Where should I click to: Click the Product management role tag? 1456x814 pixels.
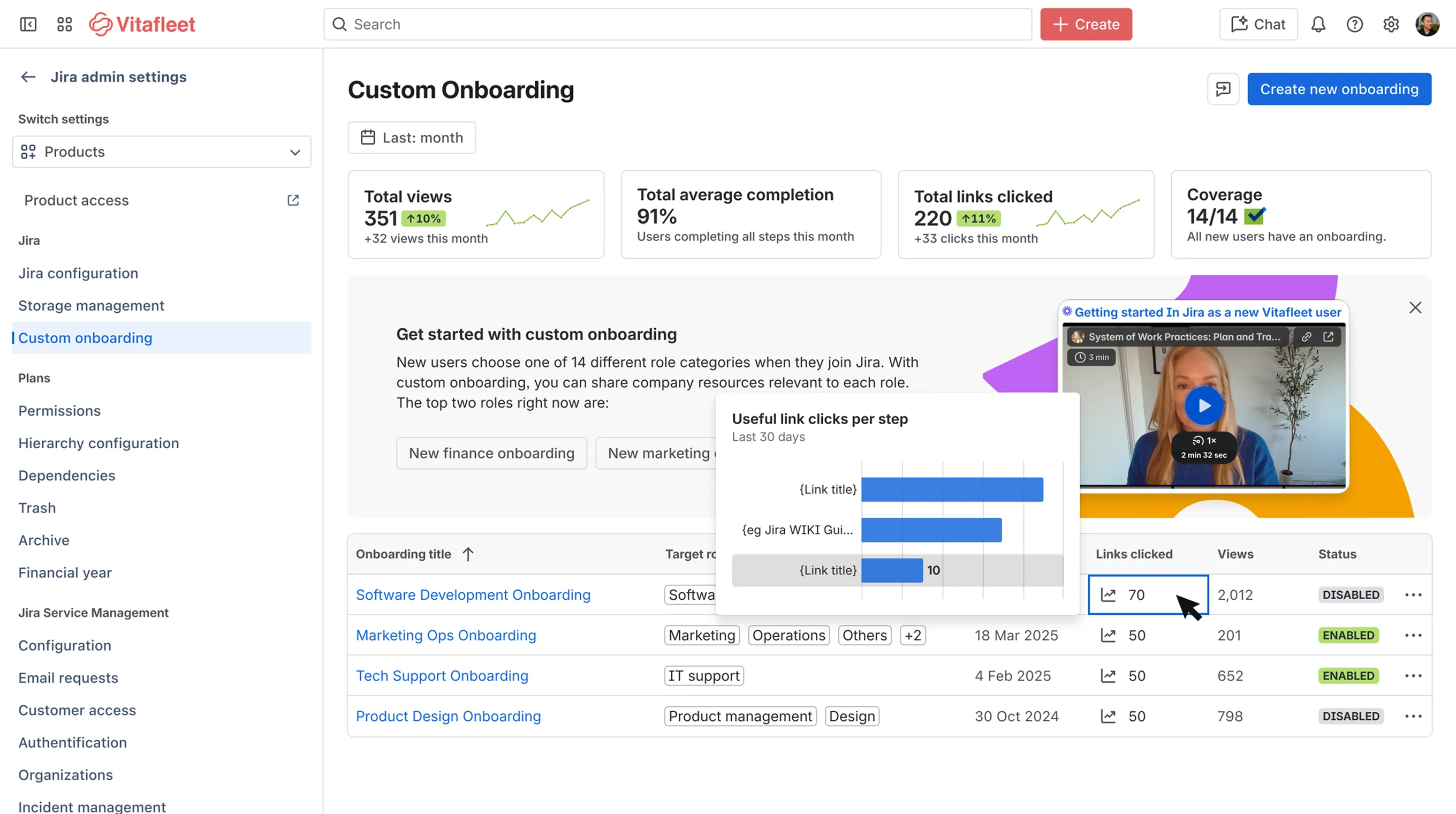coord(740,716)
